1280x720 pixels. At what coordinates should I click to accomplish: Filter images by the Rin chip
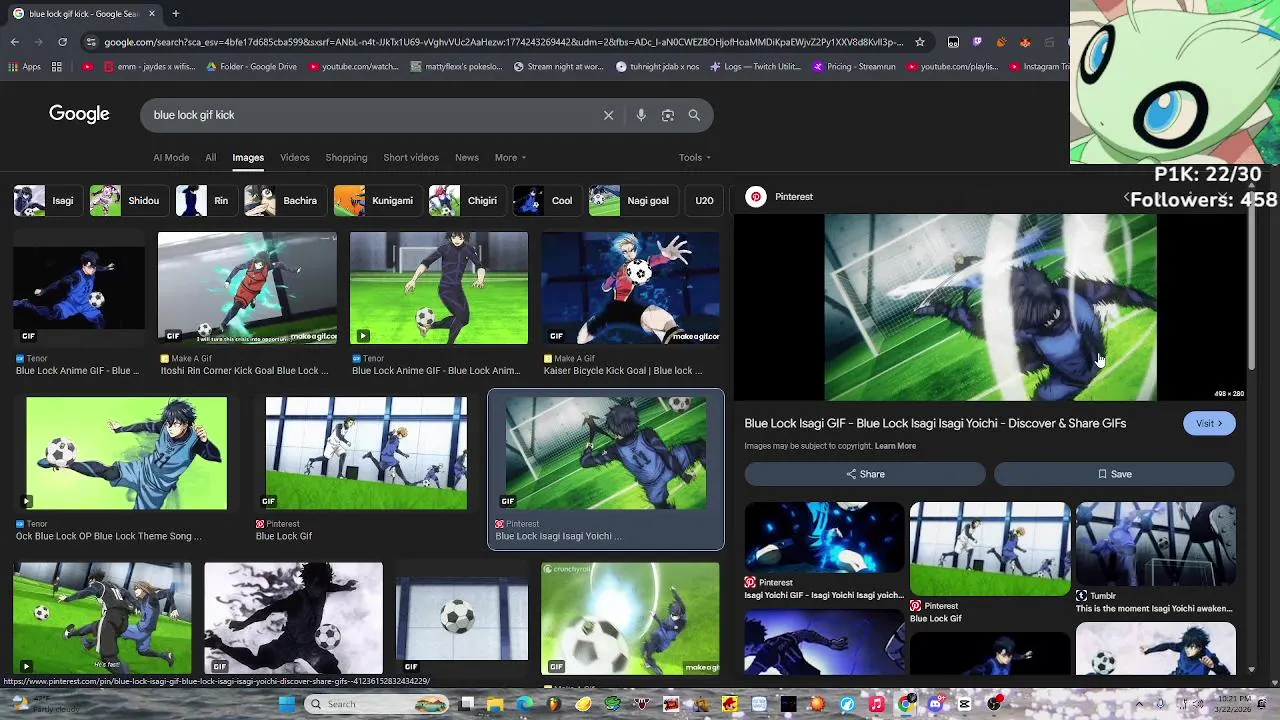coord(205,201)
